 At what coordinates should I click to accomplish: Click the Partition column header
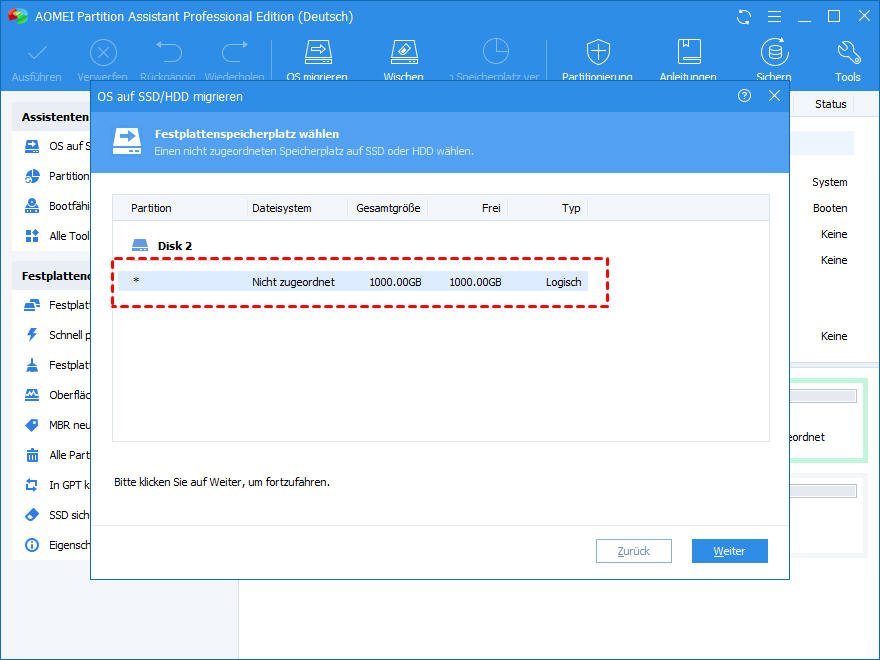pyautogui.click(x=151, y=208)
